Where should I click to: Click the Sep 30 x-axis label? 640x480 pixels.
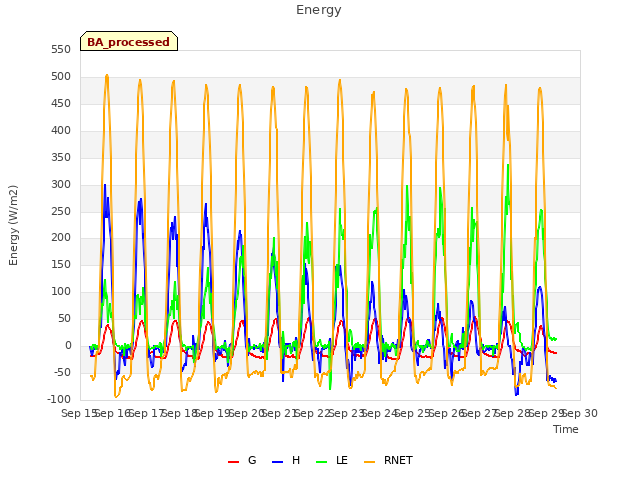pyautogui.click(x=580, y=413)
